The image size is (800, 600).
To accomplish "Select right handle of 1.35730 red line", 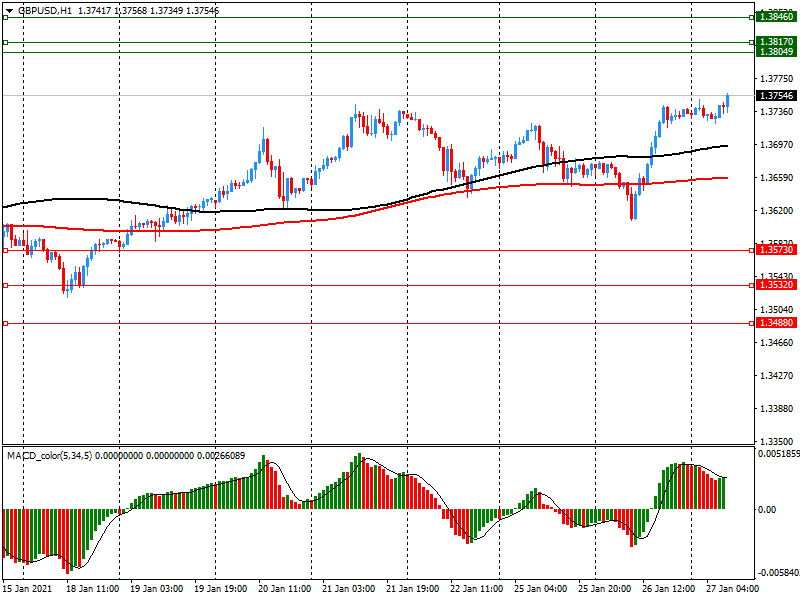I will coord(752,251).
